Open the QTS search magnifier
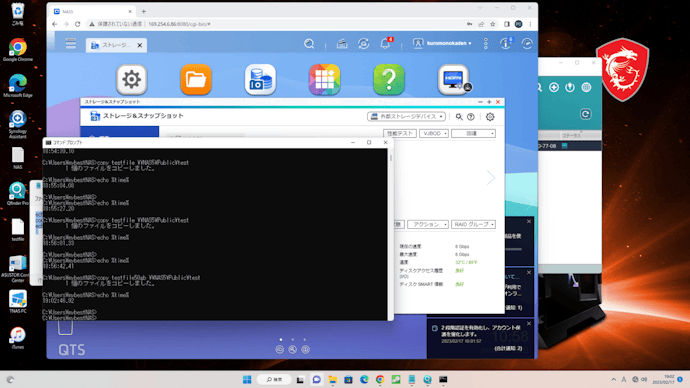Viewport: 690px width, 388px height. coord(309,44)
